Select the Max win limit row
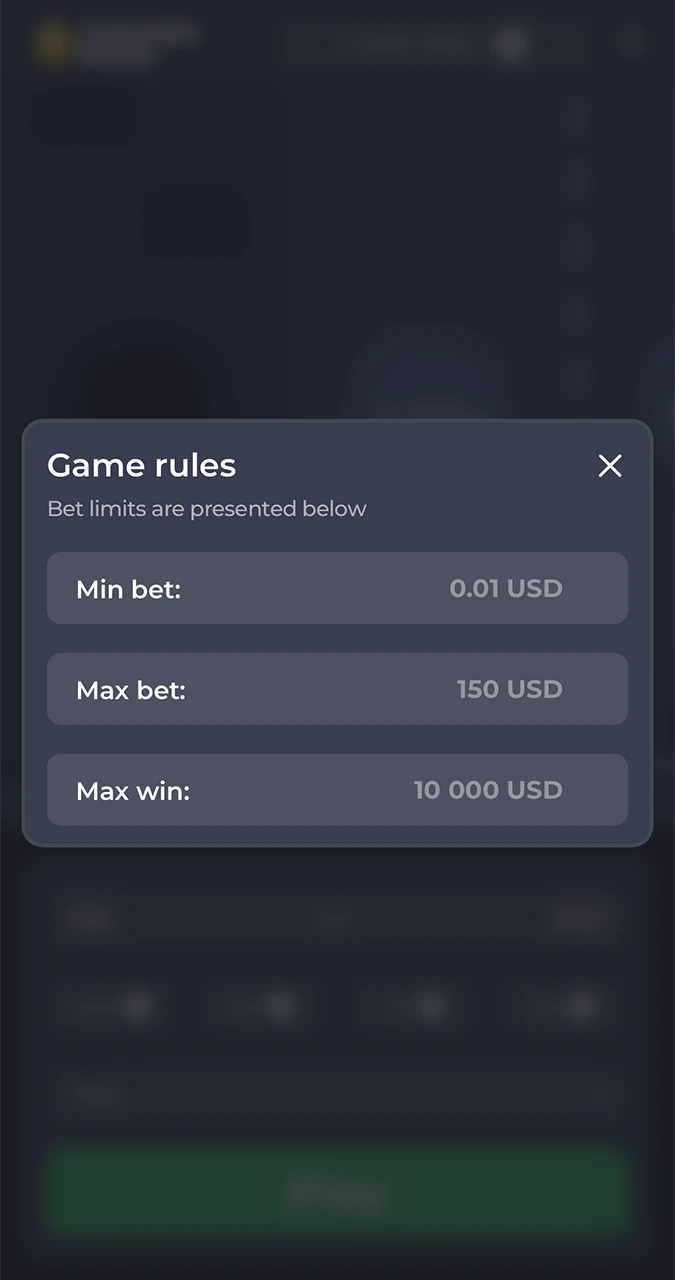Viewport: 675px width, 1280px height. (x=337, y=790)
